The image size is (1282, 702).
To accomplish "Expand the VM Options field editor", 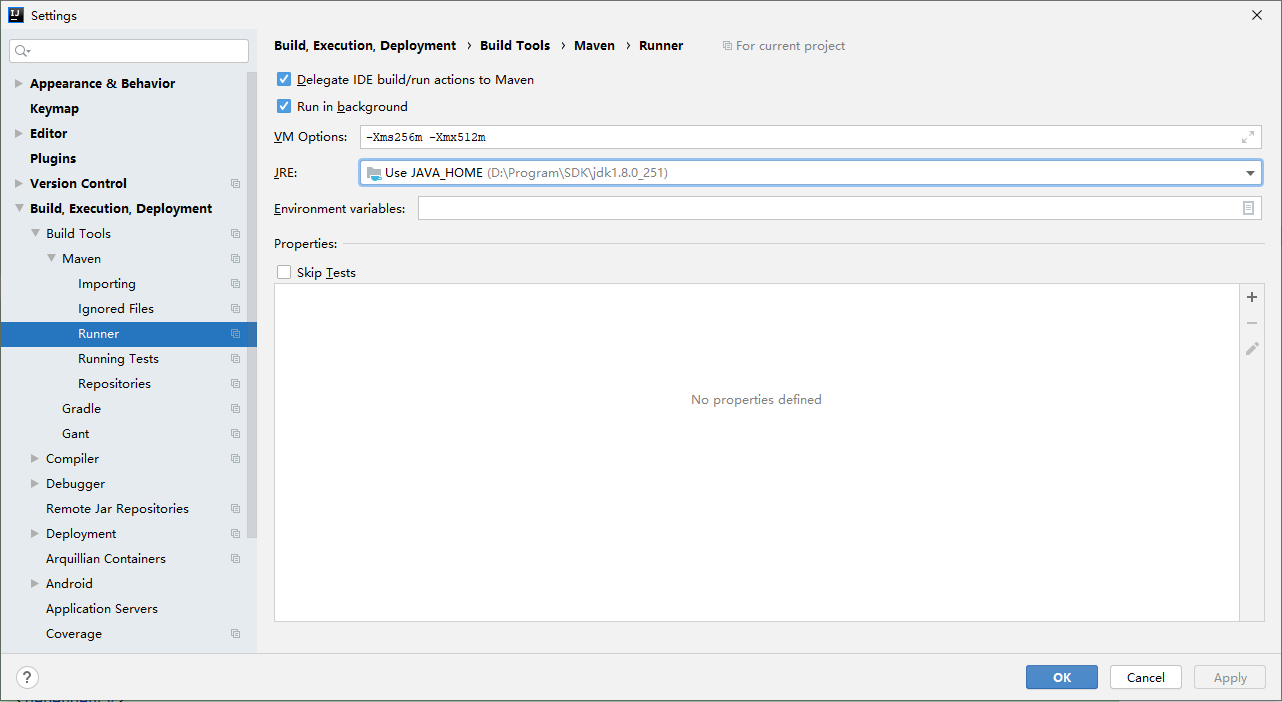I will point(1246,136).
